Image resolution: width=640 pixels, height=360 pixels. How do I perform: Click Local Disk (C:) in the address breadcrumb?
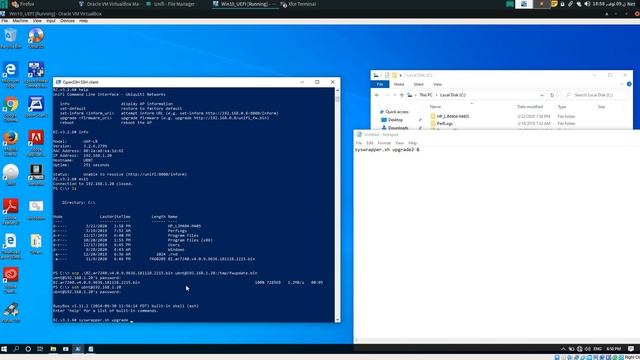point(453,95)
